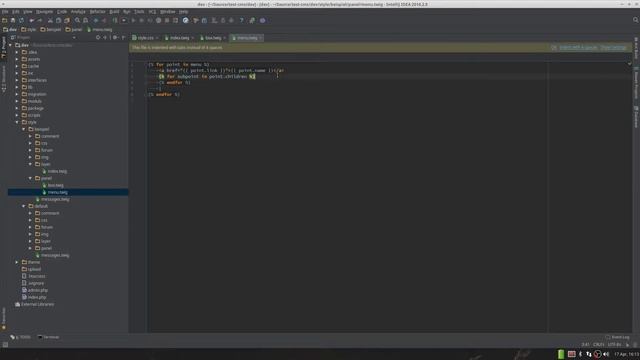Collapse the style folder arrow
The width and height of the screenshot is (640, 360).
pyautogui.click(x=17, y=122)
